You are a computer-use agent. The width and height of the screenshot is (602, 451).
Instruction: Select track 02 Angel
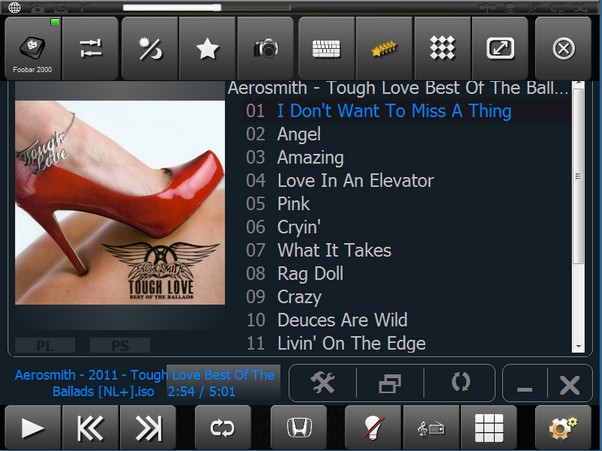click(407, 134)
